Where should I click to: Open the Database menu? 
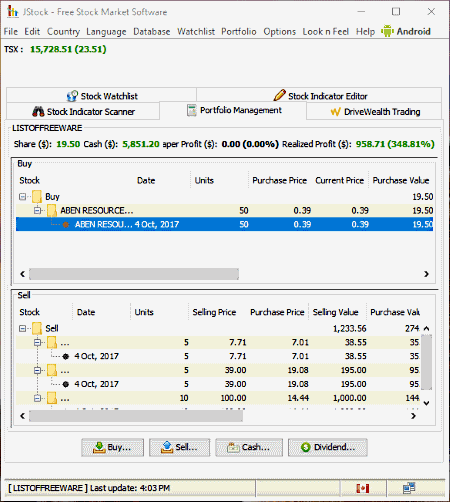[x=152, y=32]
